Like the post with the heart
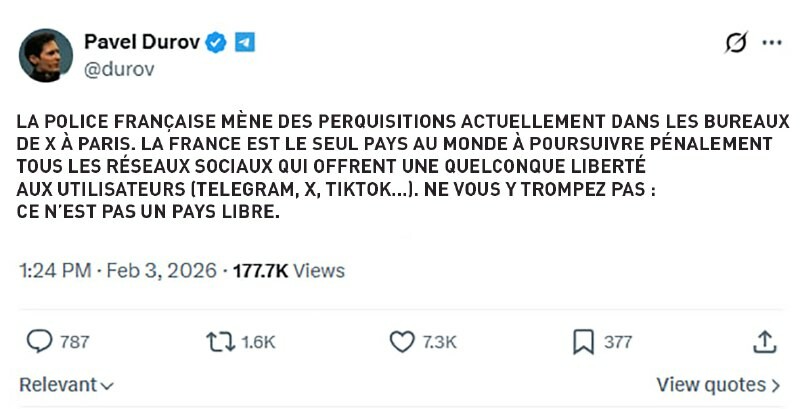The width and height of the screenshot is (800, 409). [401, 342]
